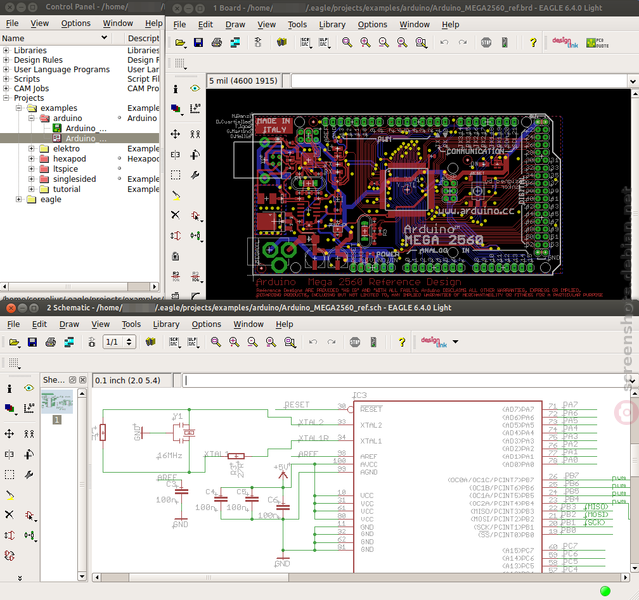Expand the CAM Jobs tree node
The height and width of the screenshot is (600, 639).
[6, 88]
